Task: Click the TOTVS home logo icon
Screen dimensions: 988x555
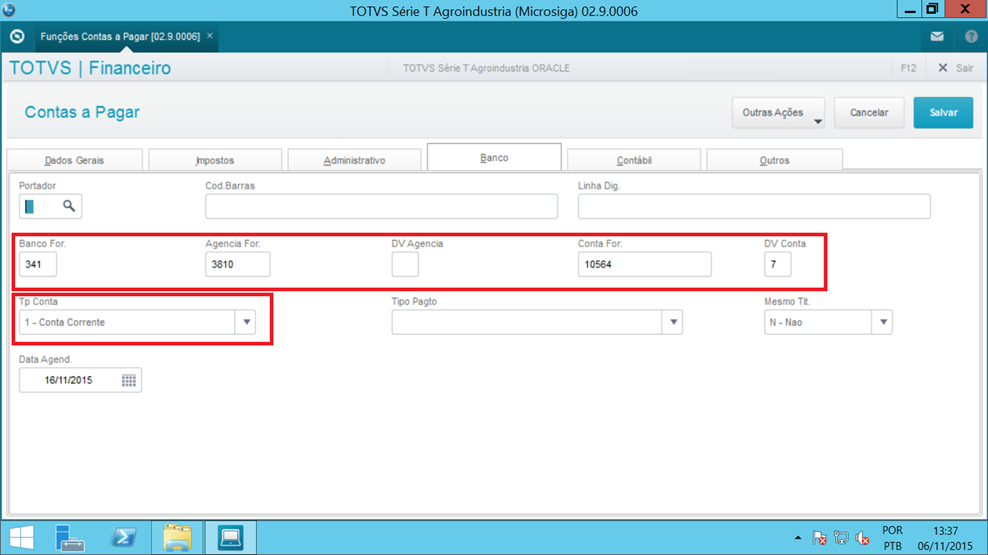Action: pos(17,37)
